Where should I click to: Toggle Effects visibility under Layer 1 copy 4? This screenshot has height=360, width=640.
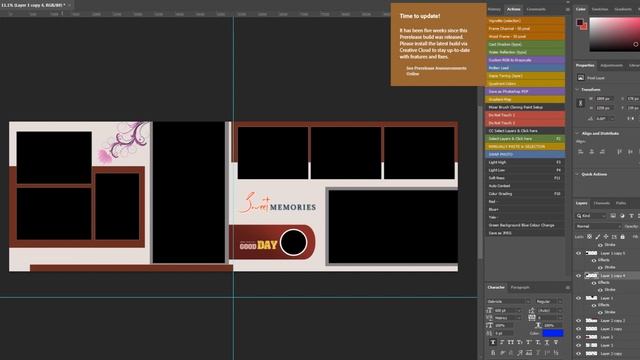tap(593, 282)
